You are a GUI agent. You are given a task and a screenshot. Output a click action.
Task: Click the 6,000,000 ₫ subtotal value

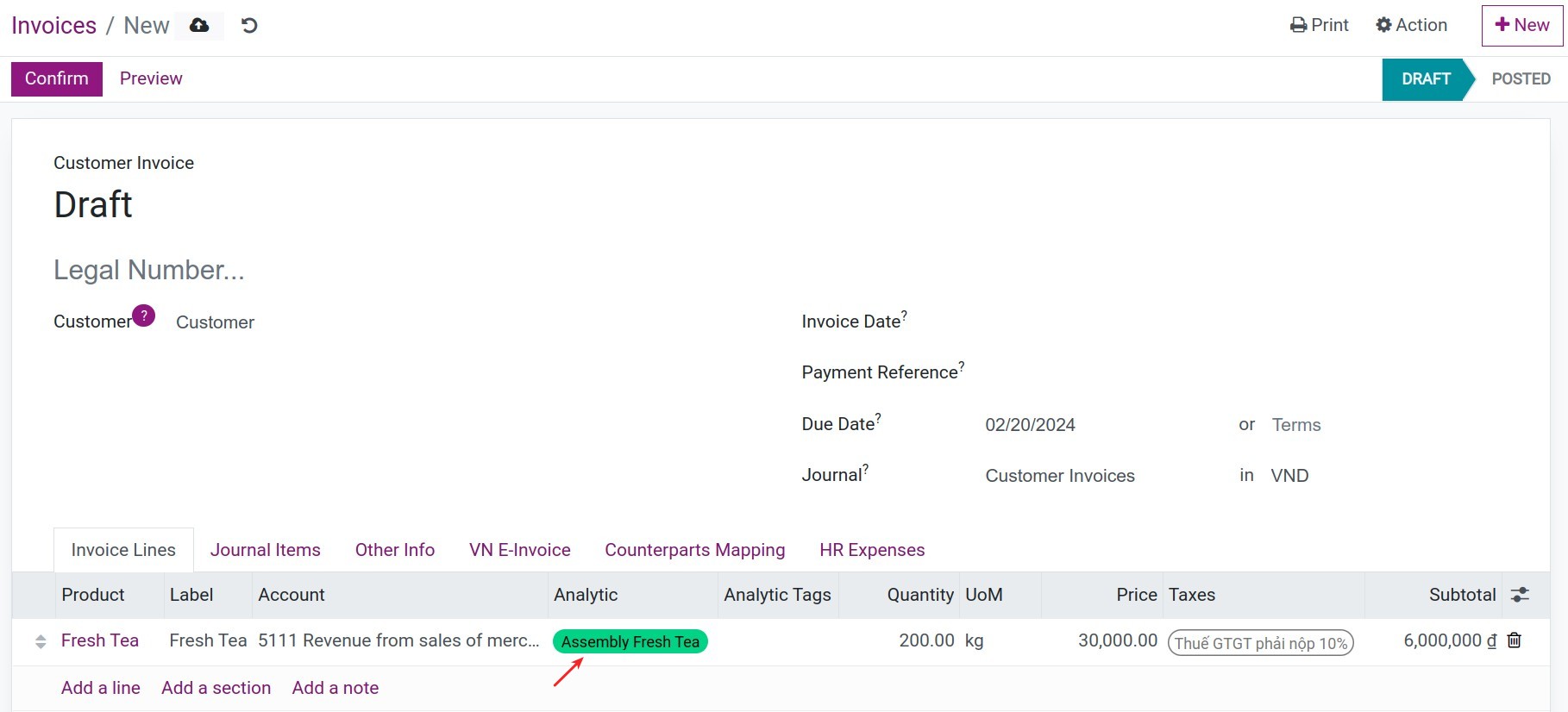tap(1450, 640)
